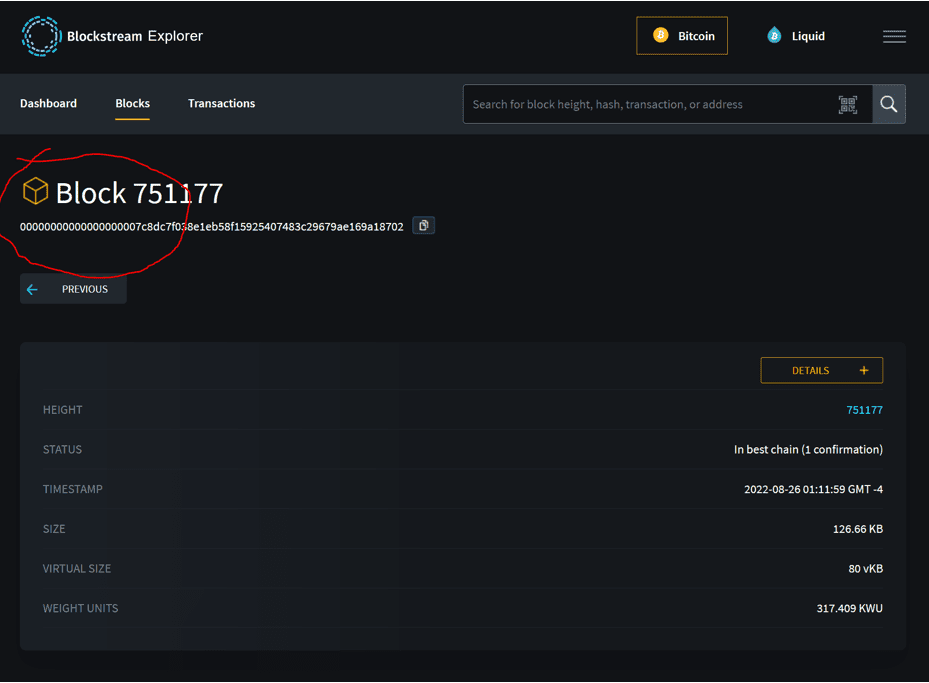Focus the block height search field
This screenshot has width=929, height=683.
tap(652, 104)
